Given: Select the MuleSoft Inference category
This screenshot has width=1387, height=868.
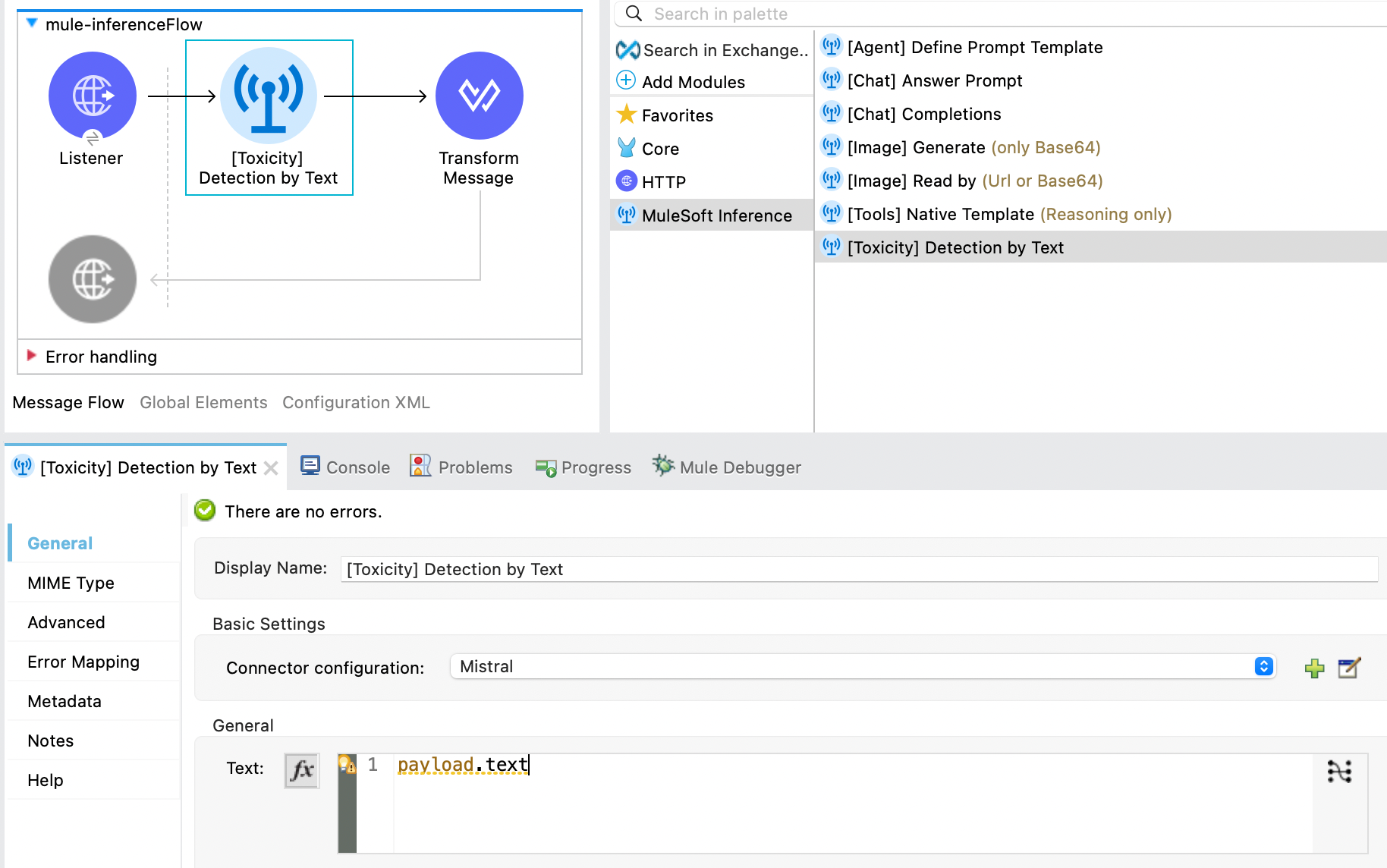Looking at the screenshot, I should tap(712, 215).
